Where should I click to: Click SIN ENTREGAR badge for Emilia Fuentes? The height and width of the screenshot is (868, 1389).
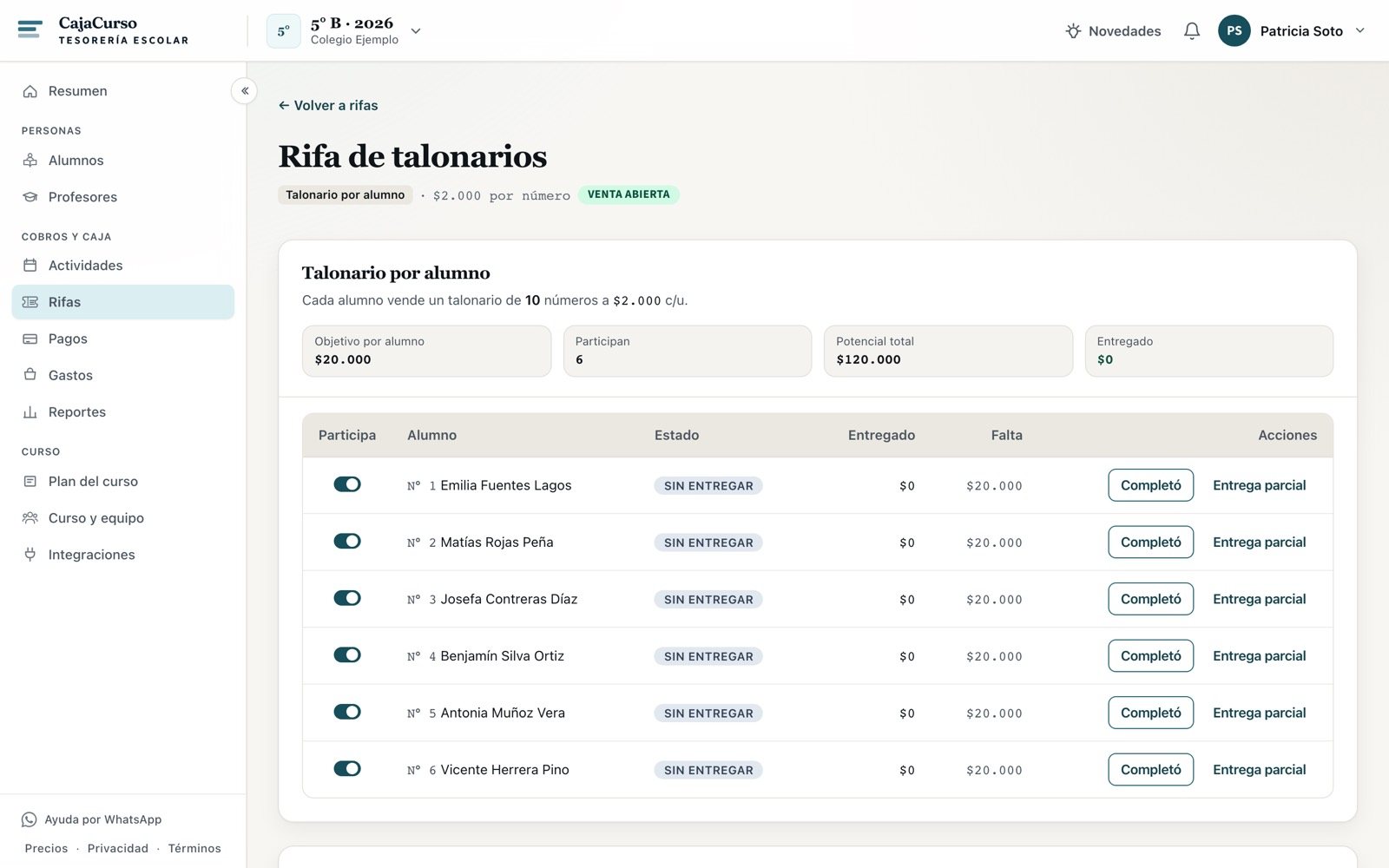pyautogui.click(x=708, y=485)
